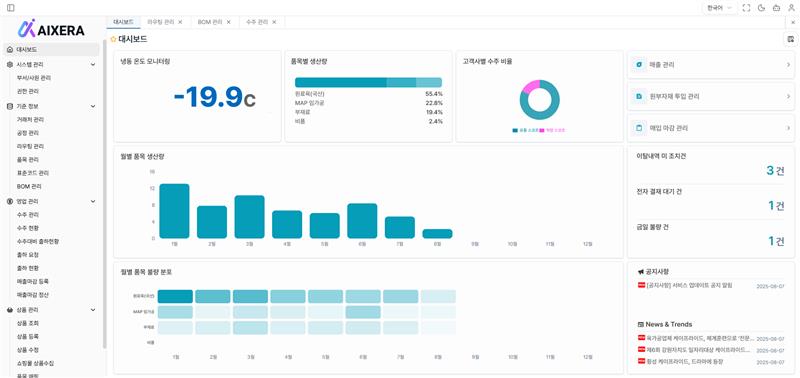Toggle the sidebar collapse icon at top-left
The height and width of the screenshot is (378, 800).
pyautogui.click(x=11, y=8)
